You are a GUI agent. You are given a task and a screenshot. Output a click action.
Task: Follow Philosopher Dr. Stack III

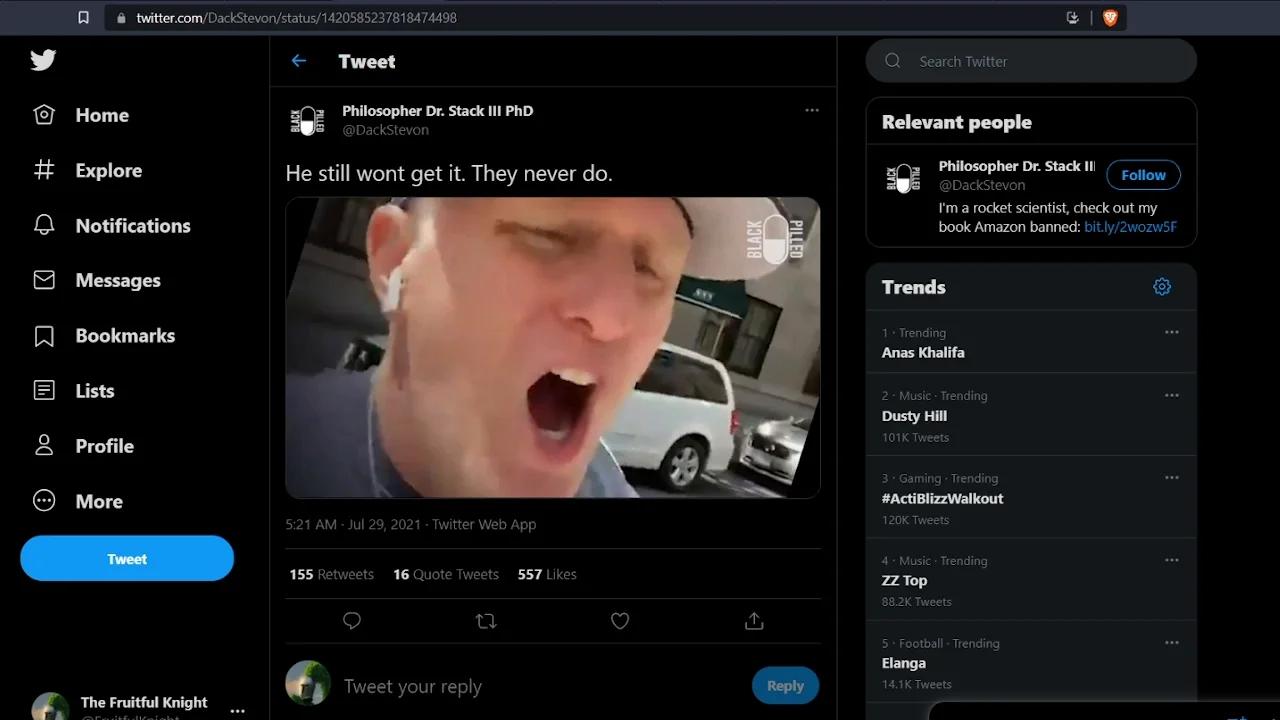pyautogui.click(x=1143, y=175)
